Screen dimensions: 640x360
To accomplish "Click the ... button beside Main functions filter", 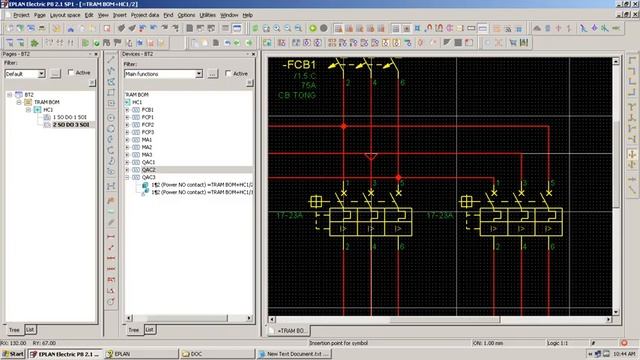I will (x=213, y=74).
